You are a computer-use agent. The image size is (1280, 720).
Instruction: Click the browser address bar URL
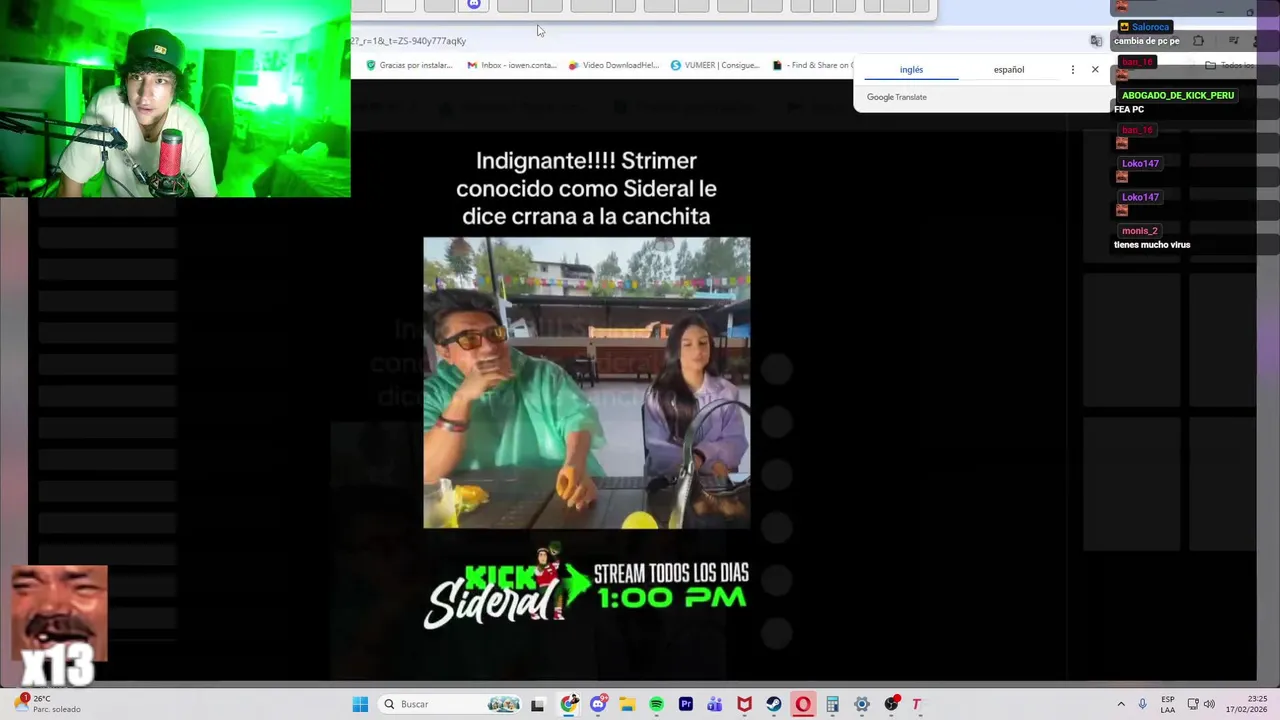coord(408,41)
